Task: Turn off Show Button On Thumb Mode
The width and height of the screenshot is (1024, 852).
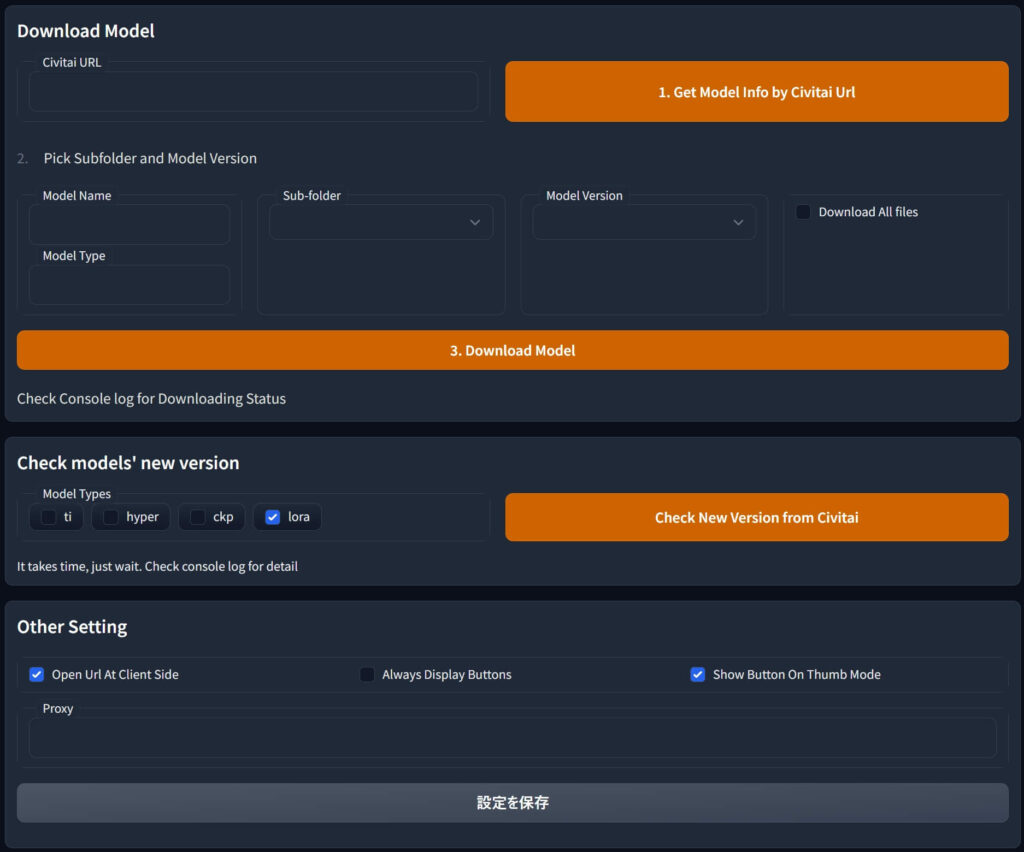Action: (x=698, y=674)
